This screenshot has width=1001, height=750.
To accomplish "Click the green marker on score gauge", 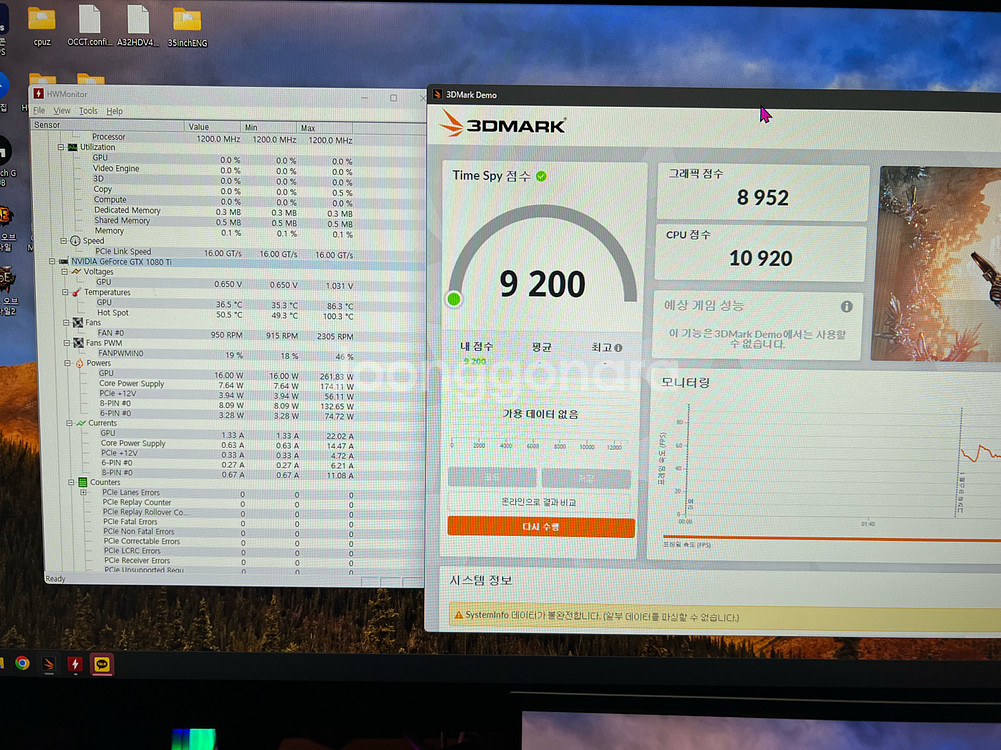I will click(x=454, y=299).
